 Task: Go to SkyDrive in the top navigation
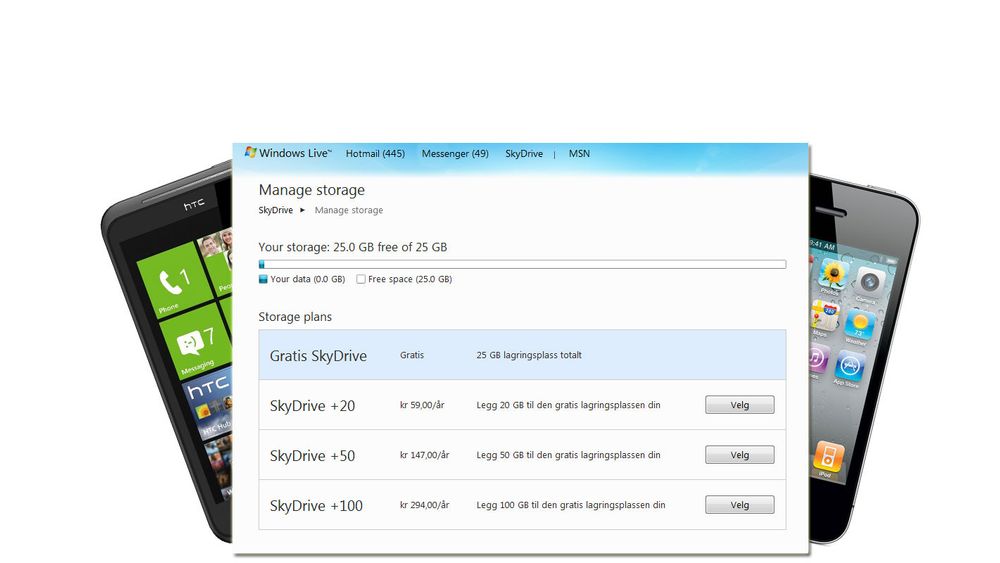point(524,154)
